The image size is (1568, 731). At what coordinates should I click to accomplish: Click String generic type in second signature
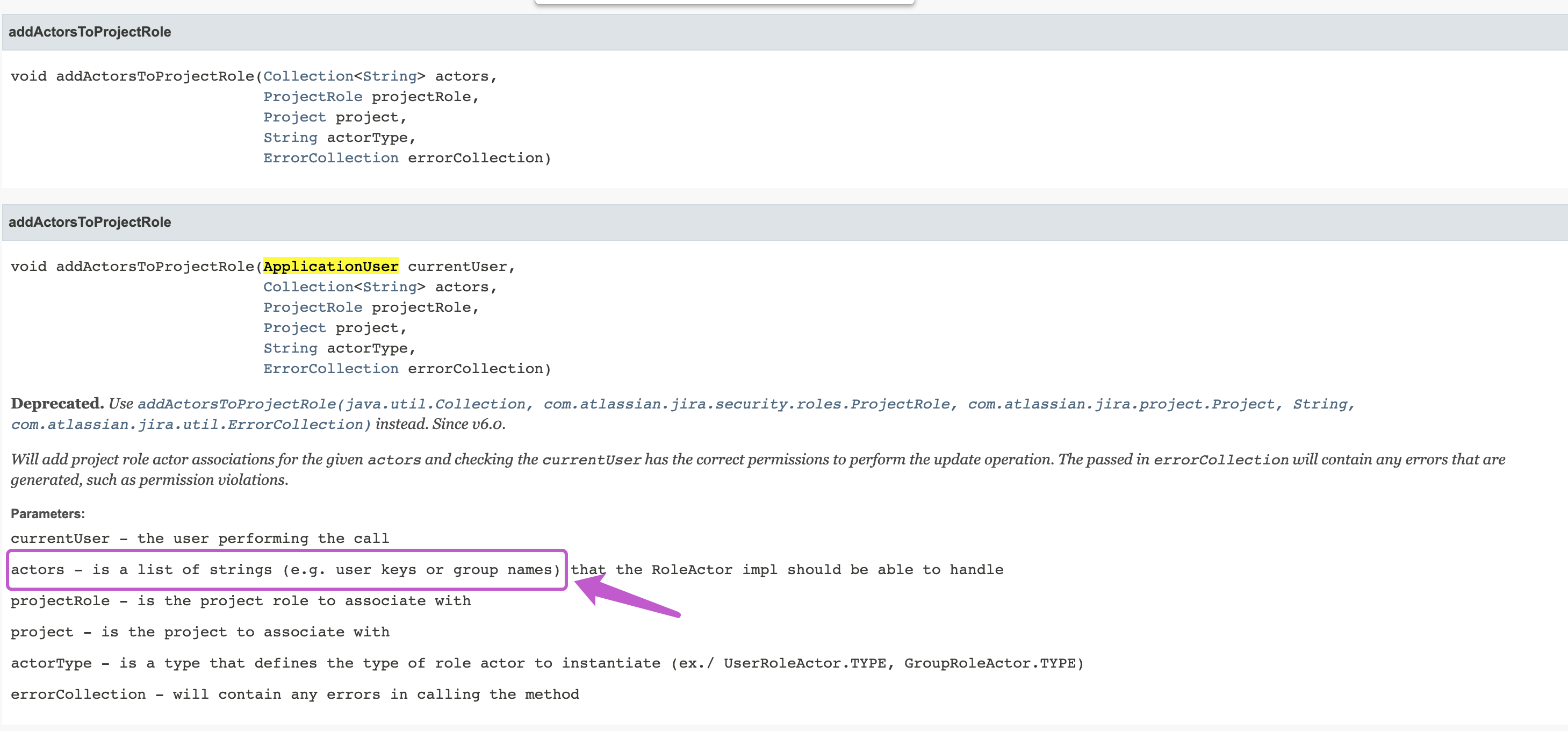point(390,287)
